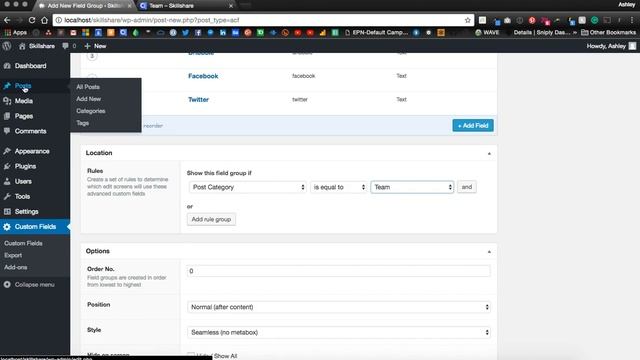
Task: Select All Posts from flyout menu
Action: (x=88, y=87)
